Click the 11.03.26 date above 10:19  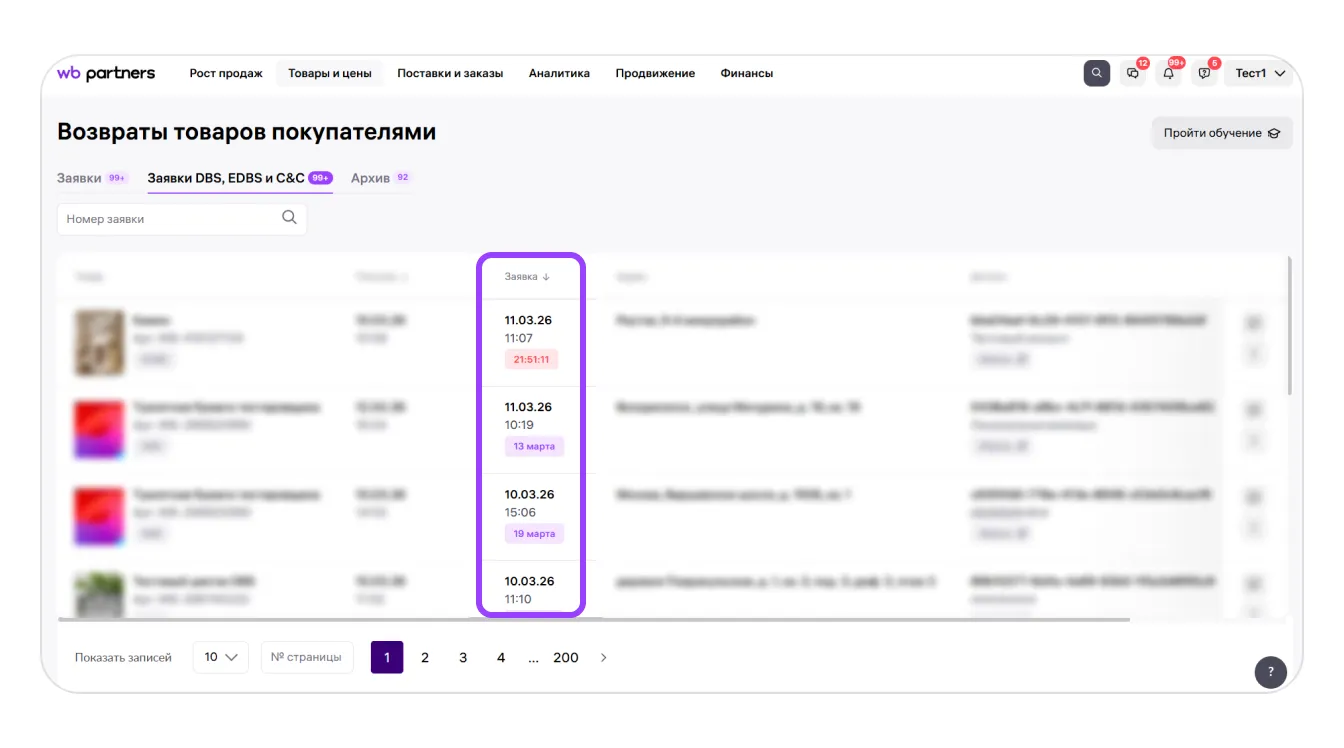point(528,407)
